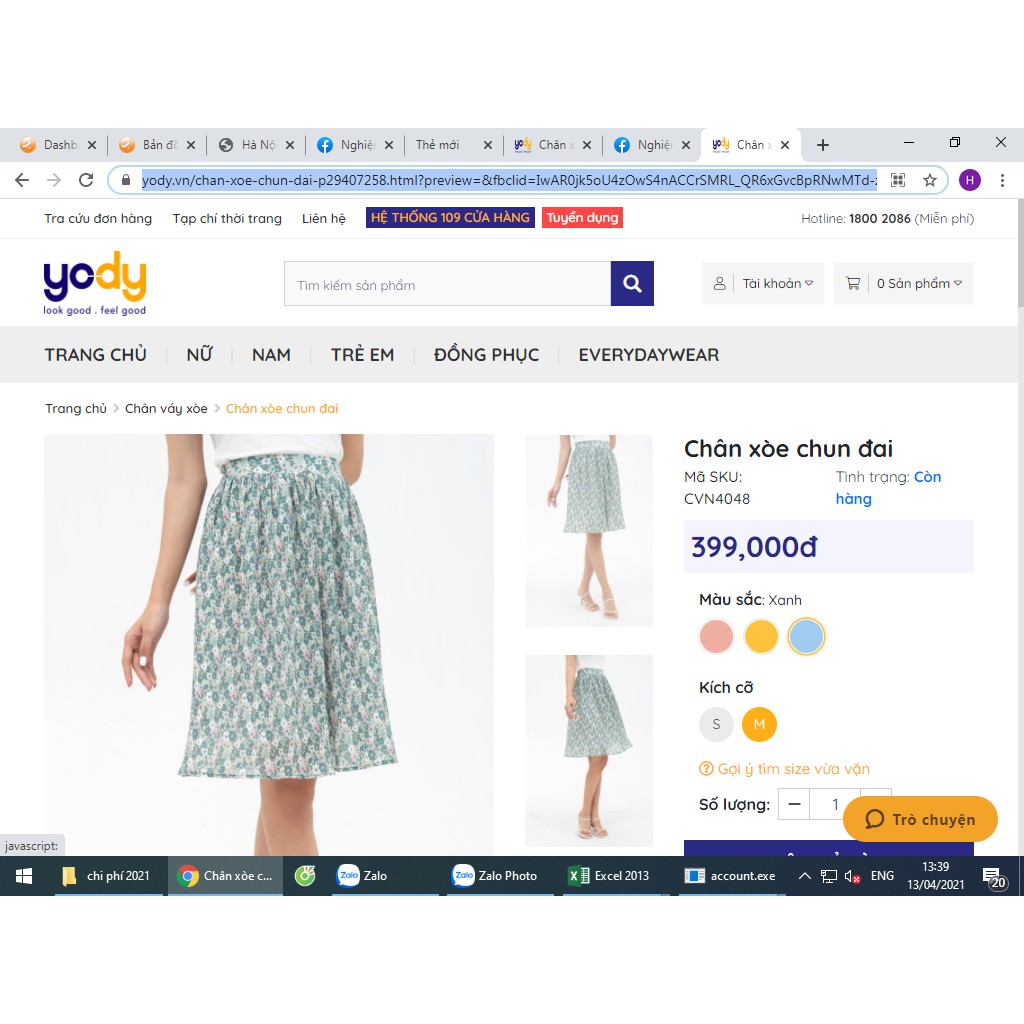This screenshot has height=1024, width=1024.
Task: Reload the page with the browser refresh icon
Action: tap(86, 180)
